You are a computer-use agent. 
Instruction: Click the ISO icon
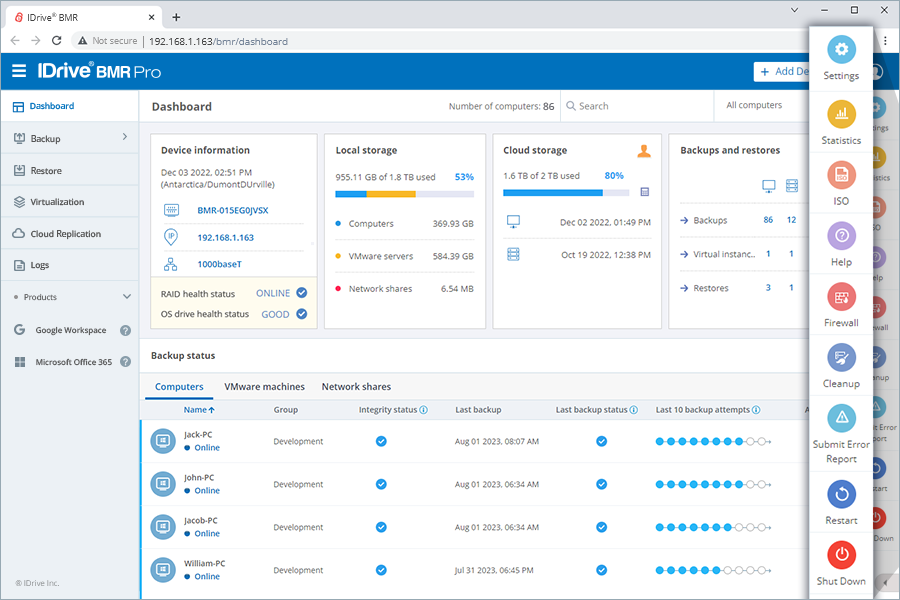click(x=841, y=175)
